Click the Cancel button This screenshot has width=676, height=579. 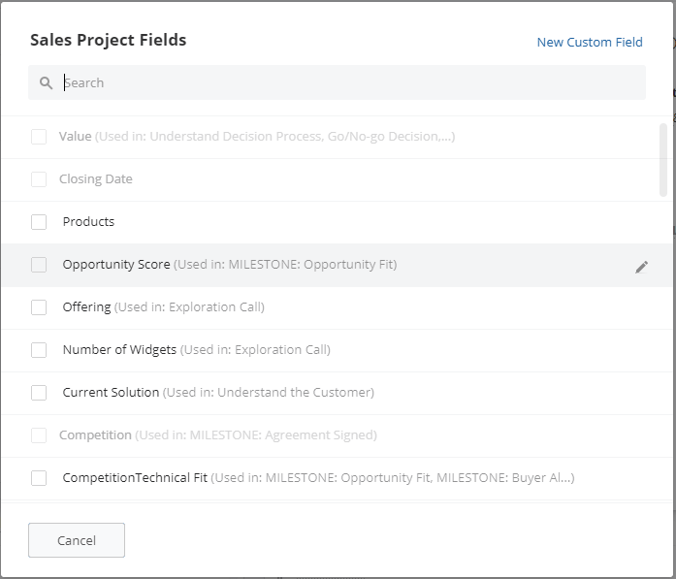(x=76, y=540)
